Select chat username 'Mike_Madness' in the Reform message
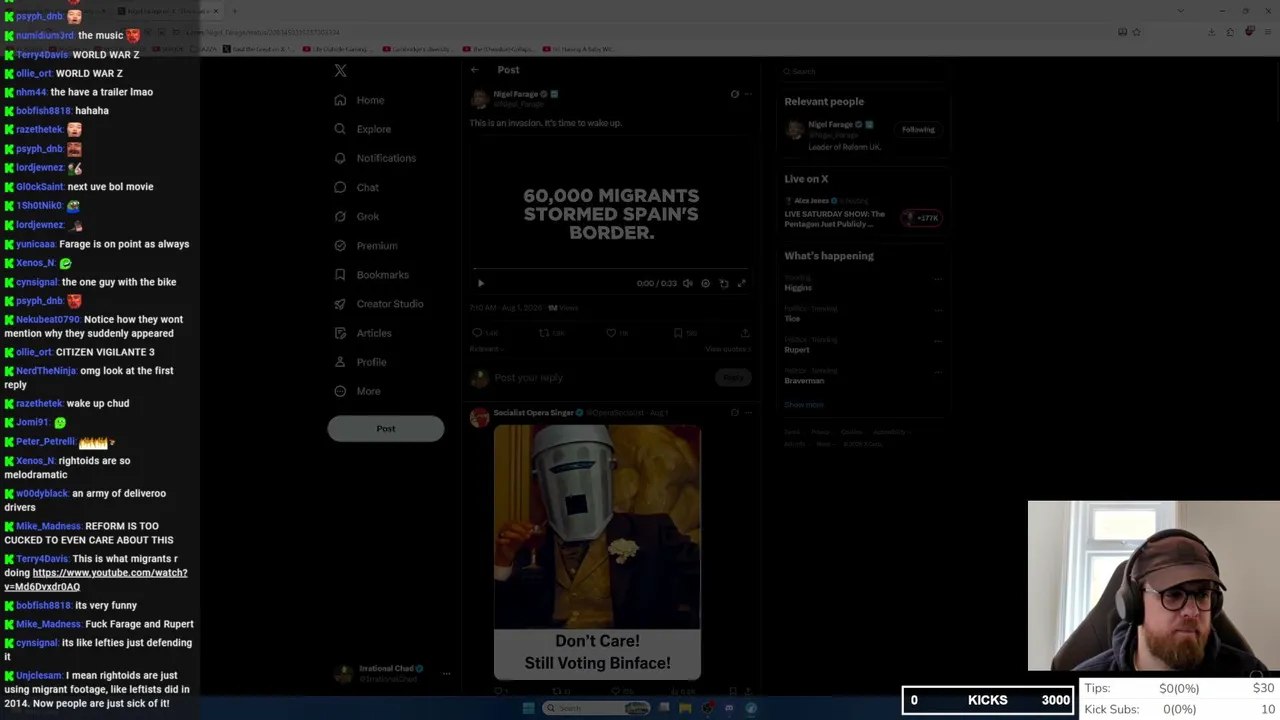Viewport: 1280px width, 720px height. (x=49, y=526)
